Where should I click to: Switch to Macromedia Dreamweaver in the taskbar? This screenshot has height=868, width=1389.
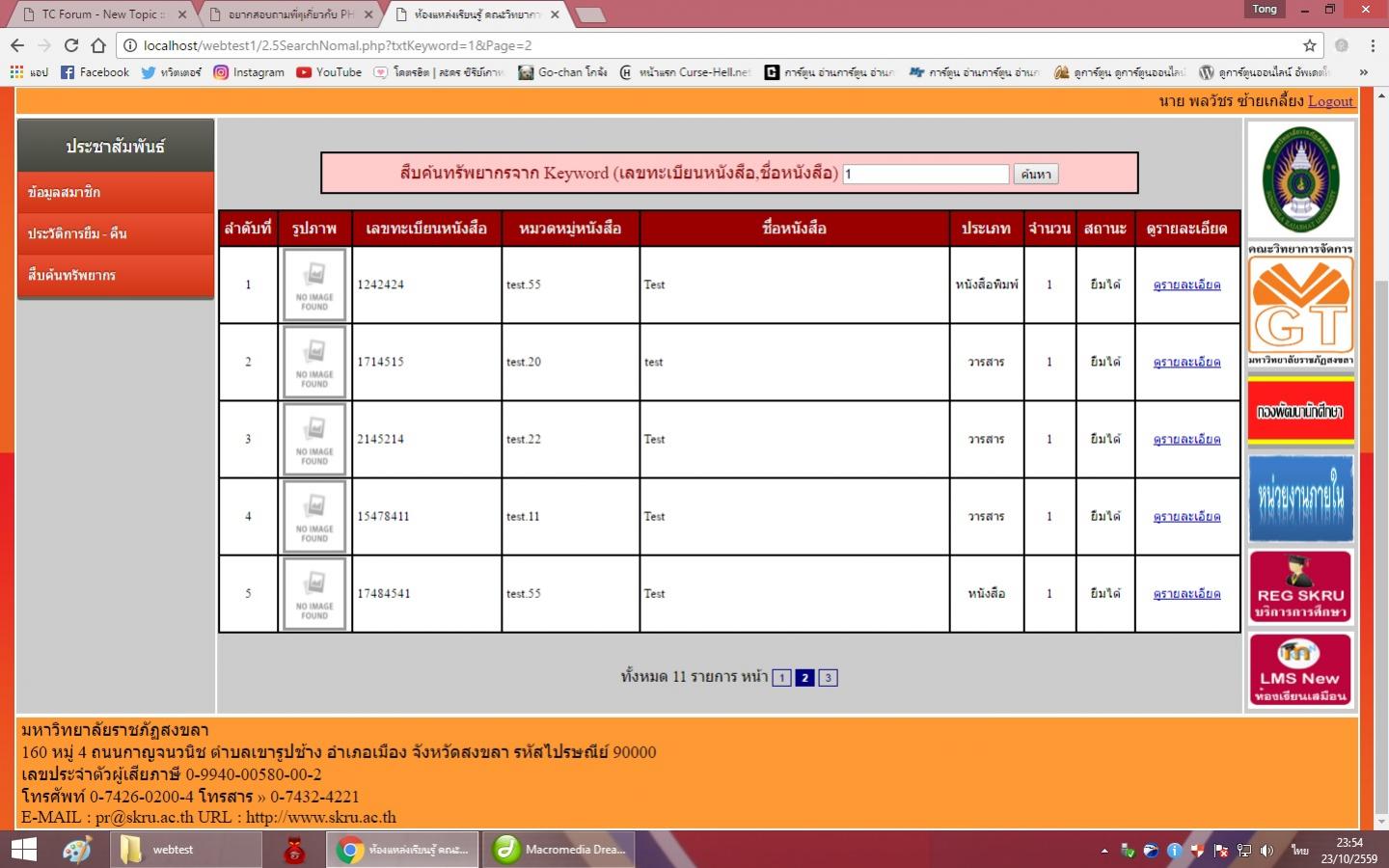(558, 850)
